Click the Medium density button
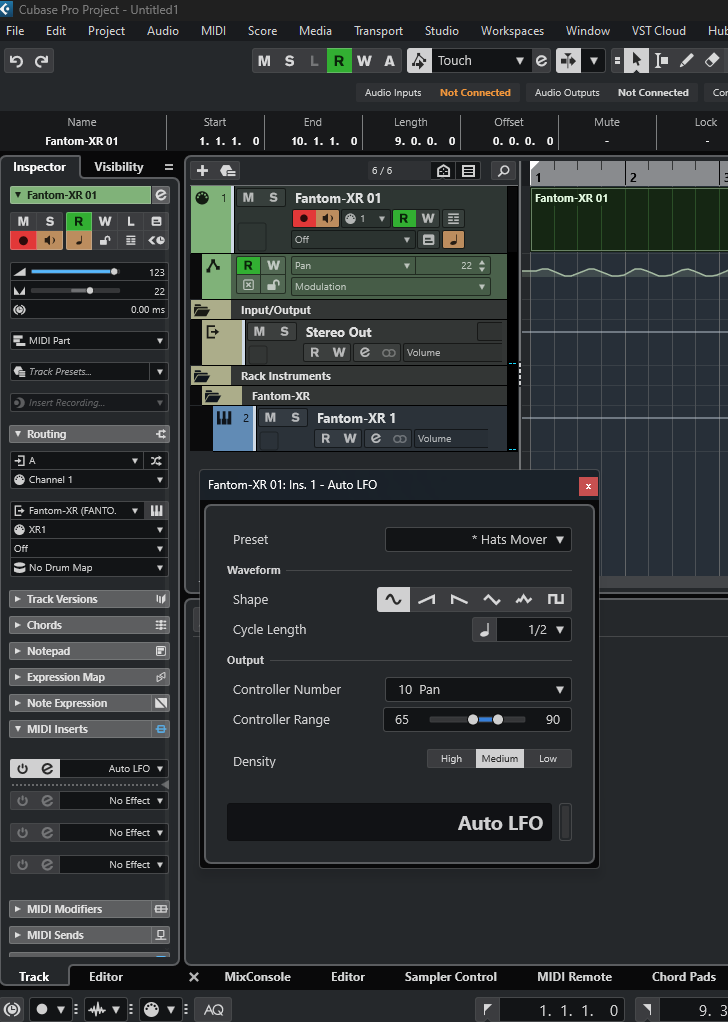This screenshot has width=728, height=1022. click(500, 759)
